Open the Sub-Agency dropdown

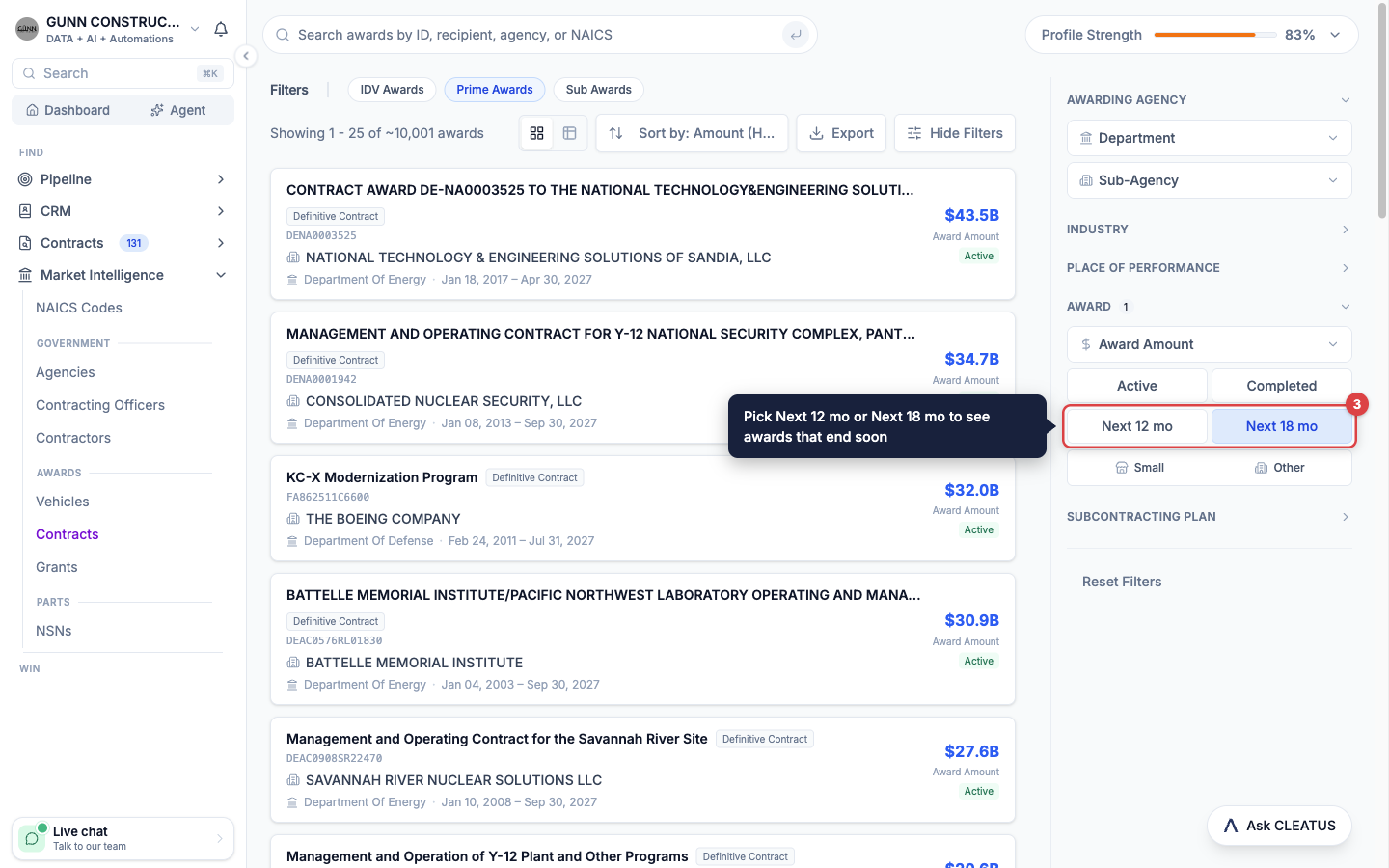[1210, 180]
